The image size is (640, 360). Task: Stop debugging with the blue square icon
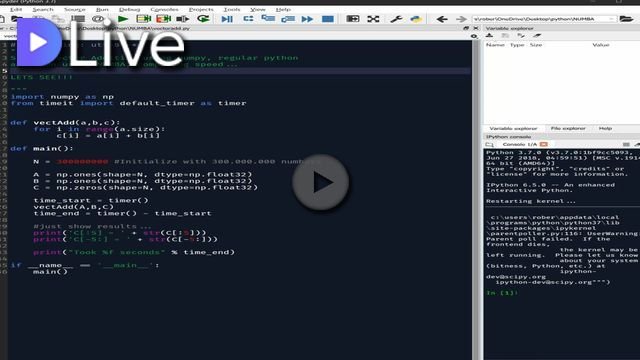(x=328, y=19)
